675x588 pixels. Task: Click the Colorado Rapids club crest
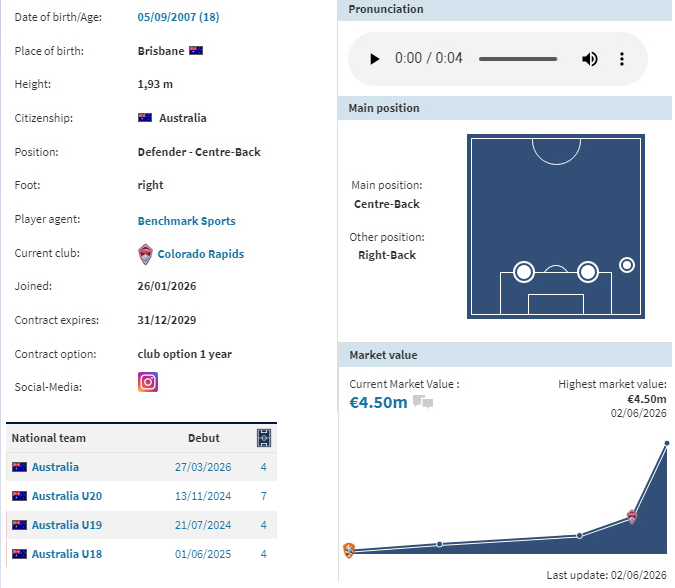[x=145, y=254]
